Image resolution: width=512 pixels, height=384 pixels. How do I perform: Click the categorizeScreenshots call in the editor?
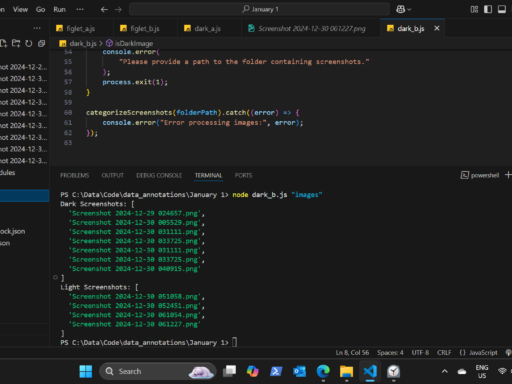click(129, 113)
